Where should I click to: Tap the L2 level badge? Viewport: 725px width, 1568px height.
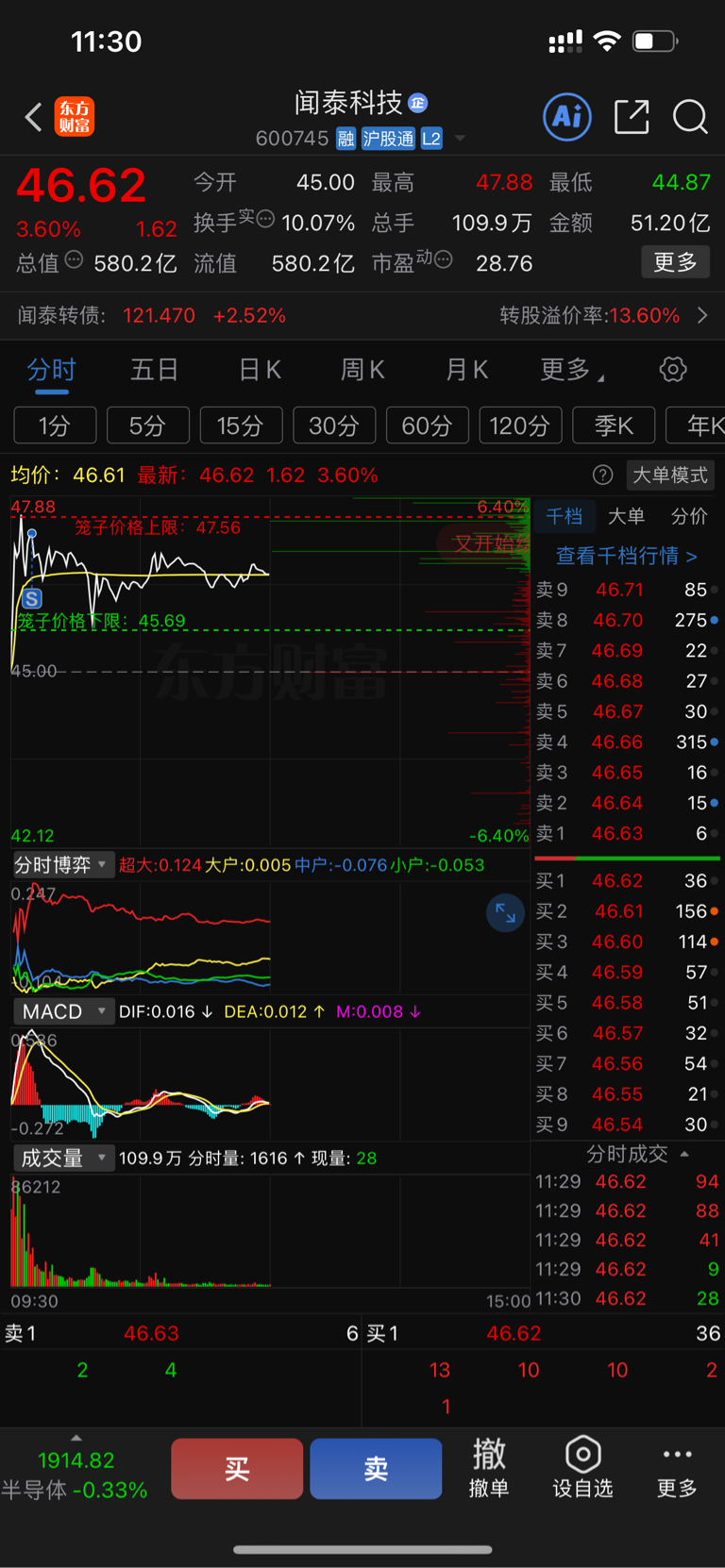[431, 139]
